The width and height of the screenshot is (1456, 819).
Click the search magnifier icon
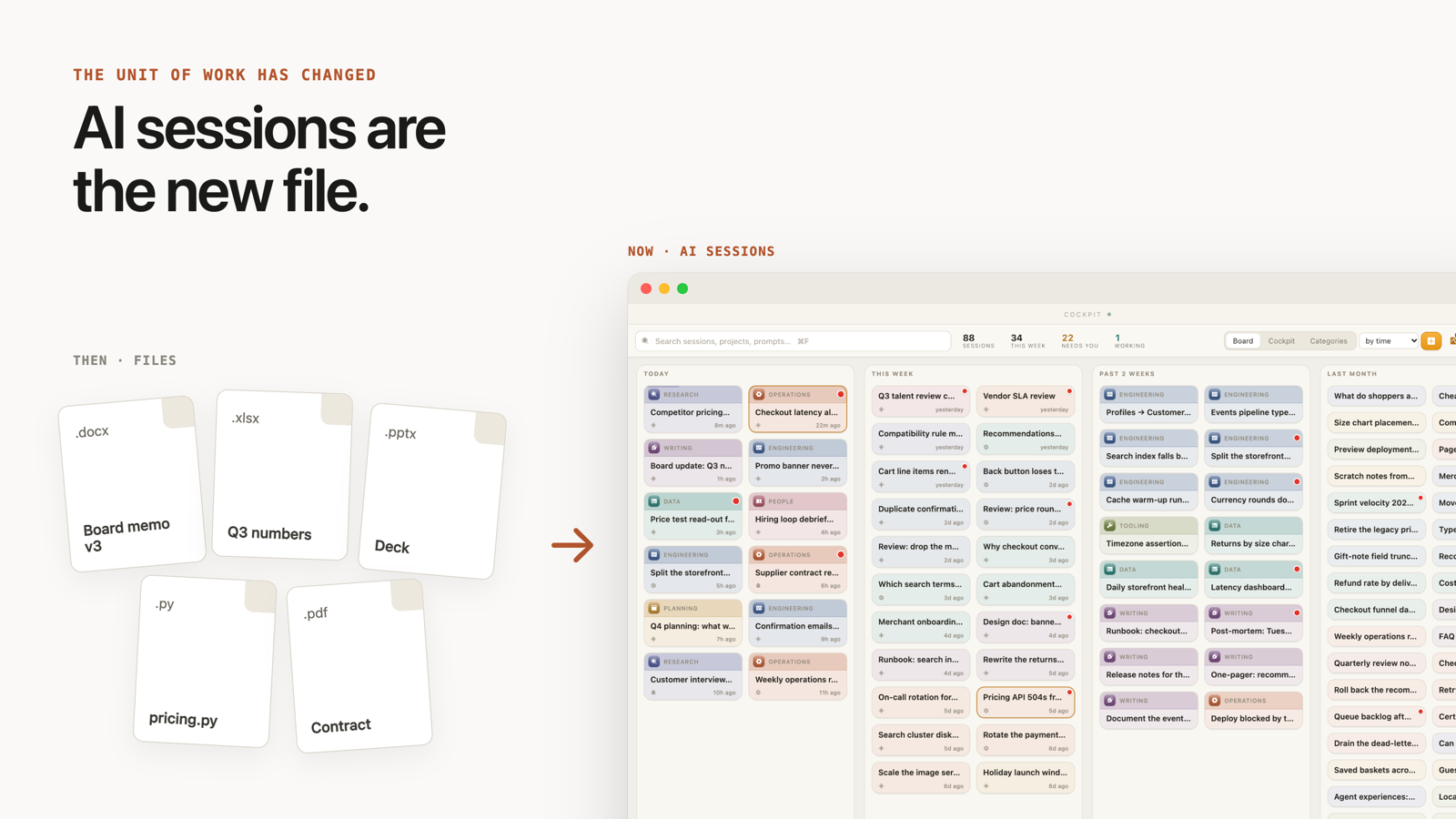click(646, 341)
